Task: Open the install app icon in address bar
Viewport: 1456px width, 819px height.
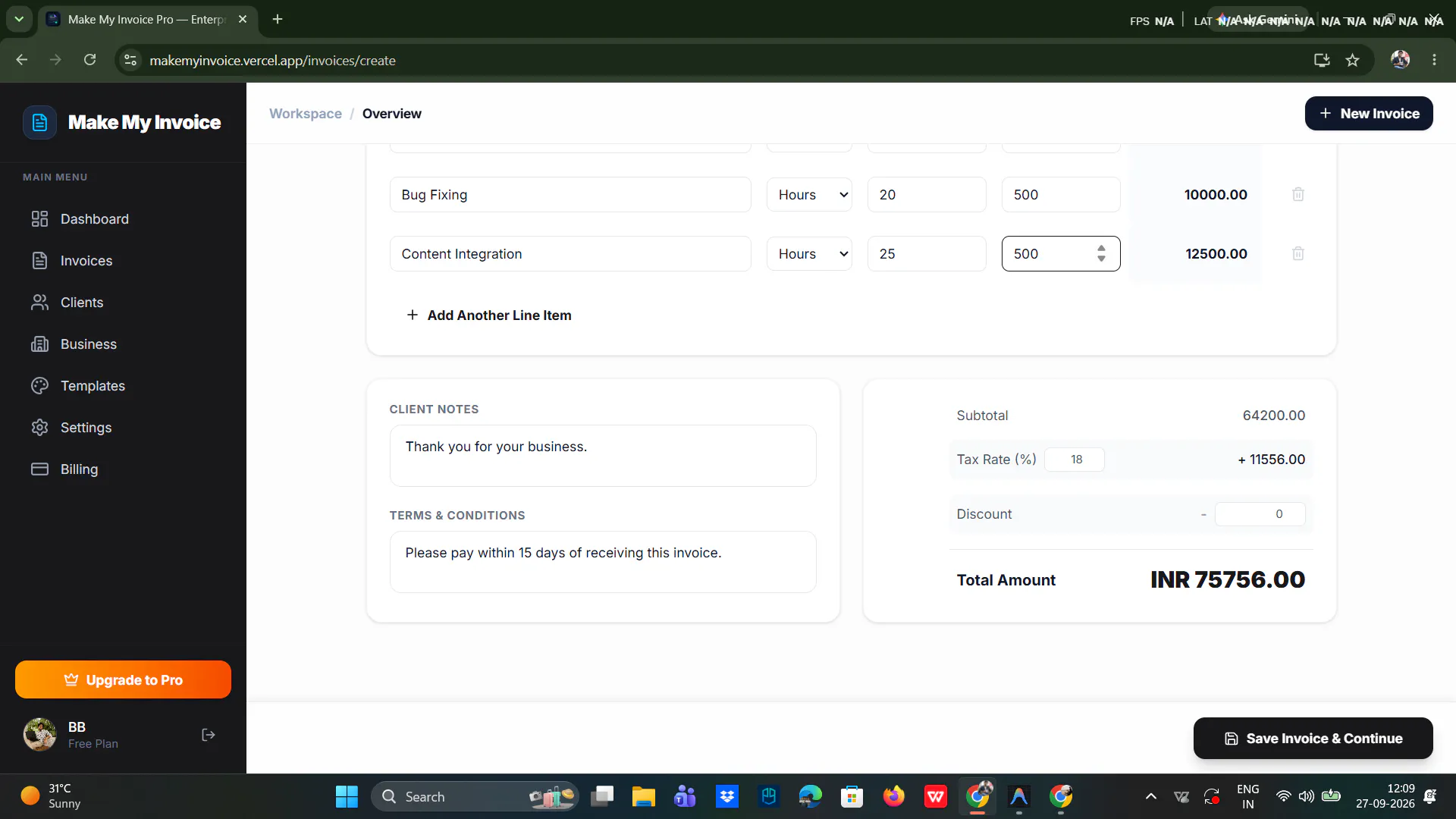Action: (x=1322, y=60)
